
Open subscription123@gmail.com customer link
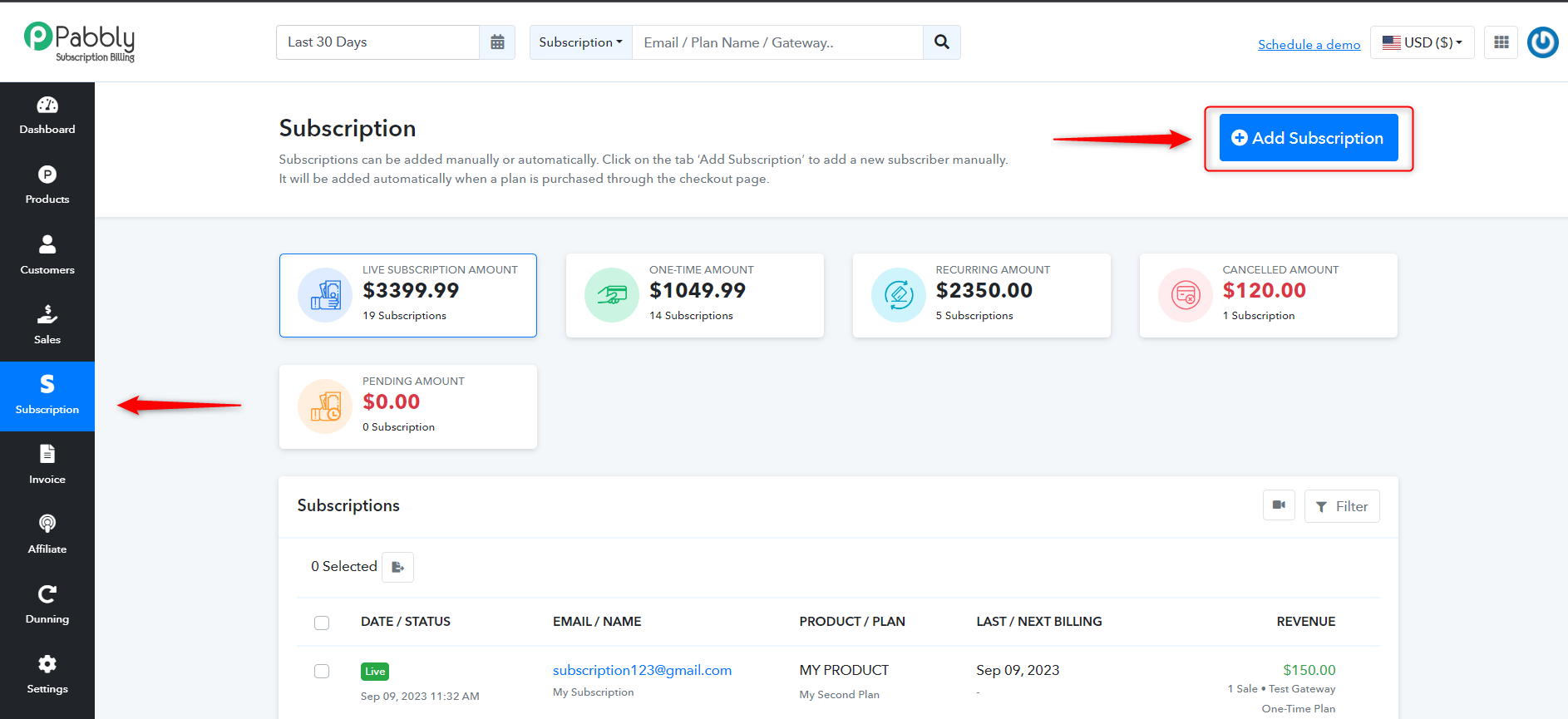(x=642, y=670)
